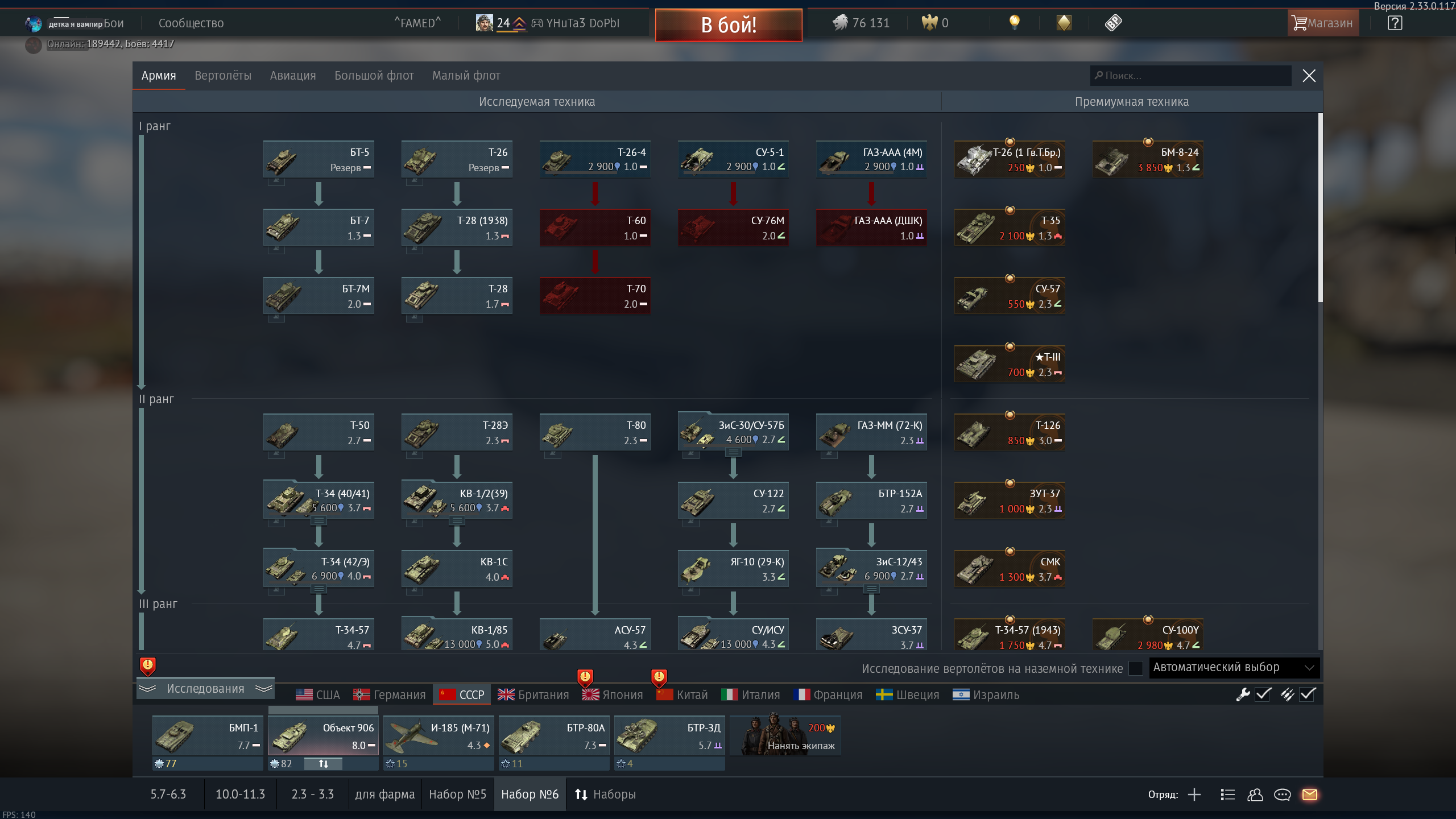Viewport: 1456px width, 819px height.
Task: Click the lightbulb research points icon
Action: (x=1014, y=23)
